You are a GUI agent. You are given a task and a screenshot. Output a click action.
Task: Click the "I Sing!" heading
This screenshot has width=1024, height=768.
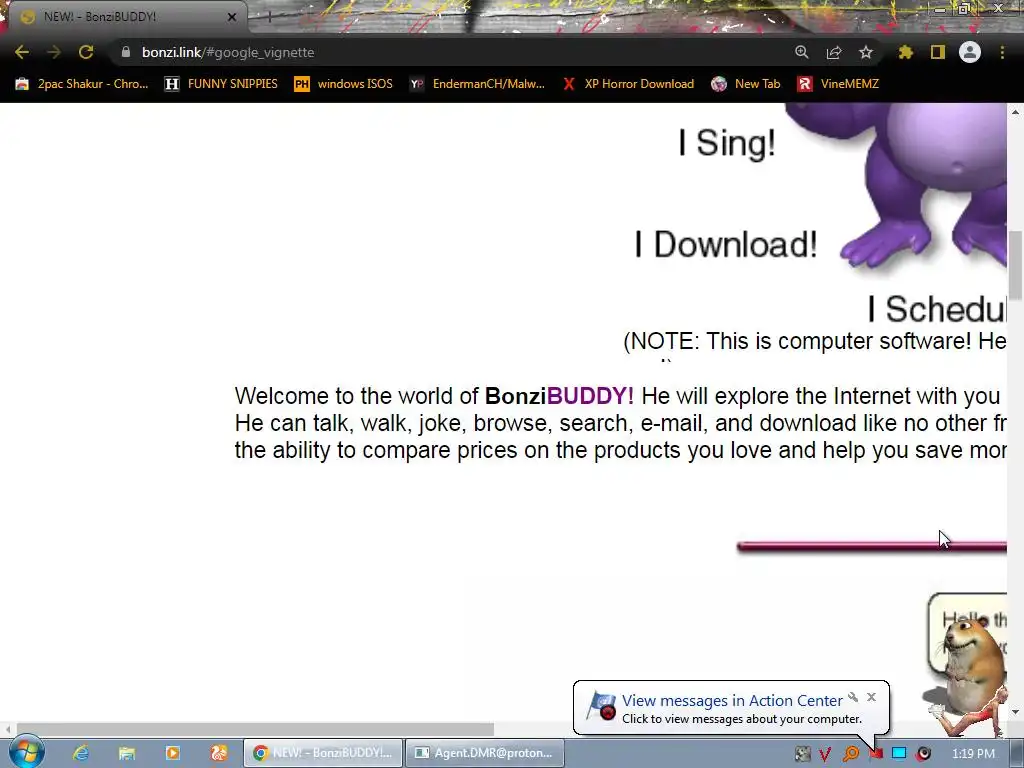(727, 142)
